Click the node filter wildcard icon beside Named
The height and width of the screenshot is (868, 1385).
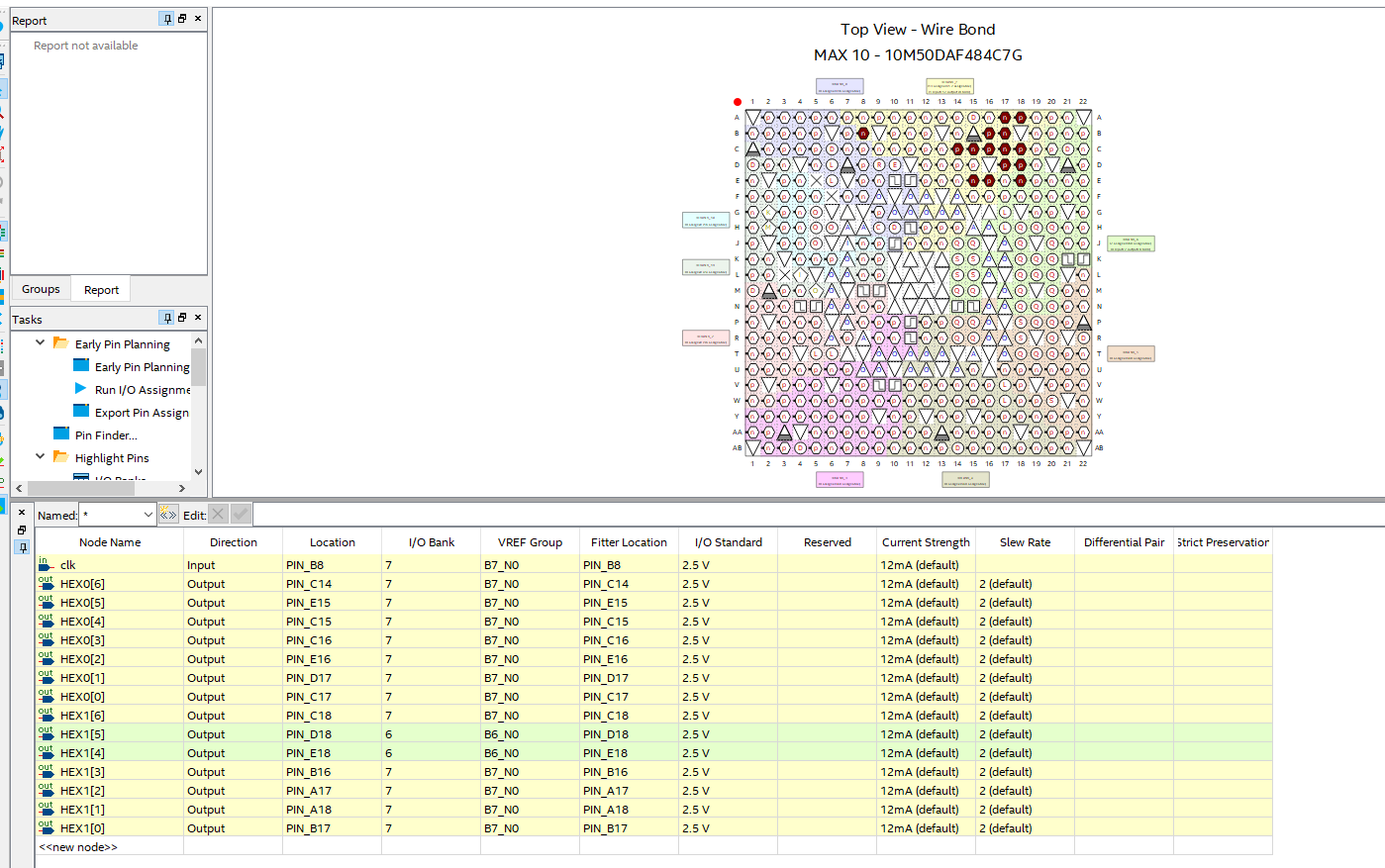pos(168,515)
